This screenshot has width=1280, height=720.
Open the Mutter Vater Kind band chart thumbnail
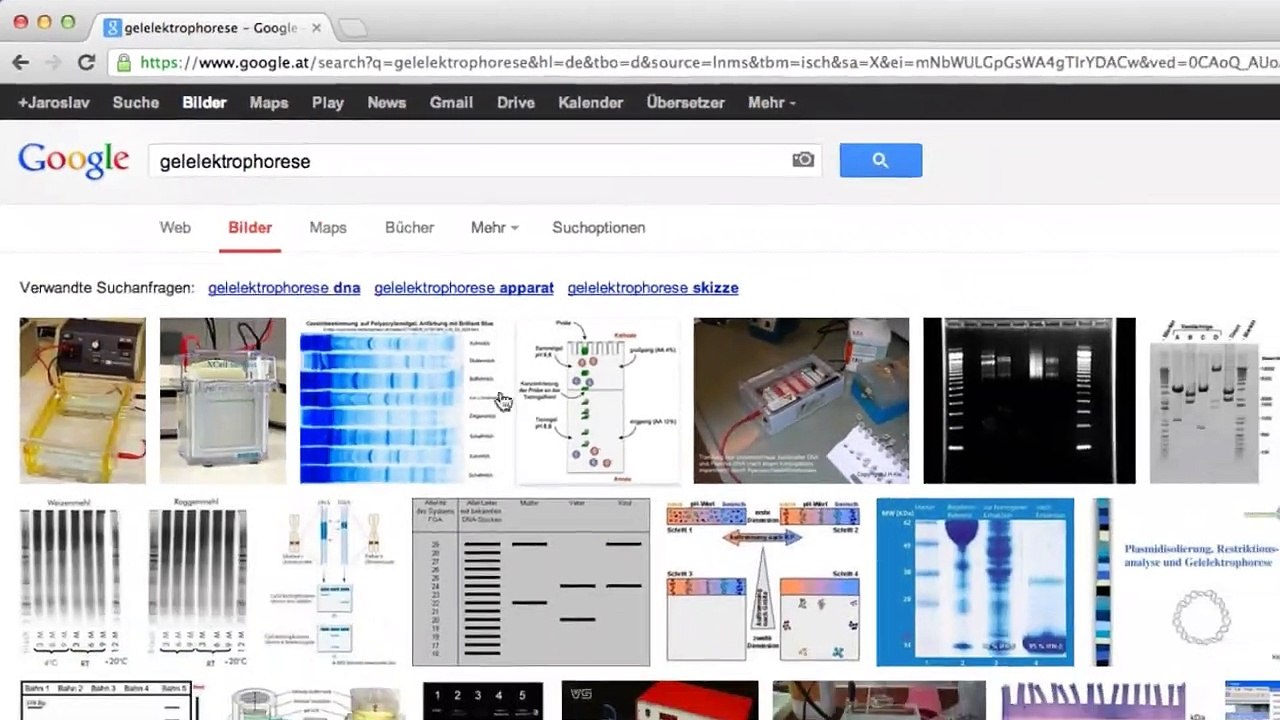tap(531, 582)
